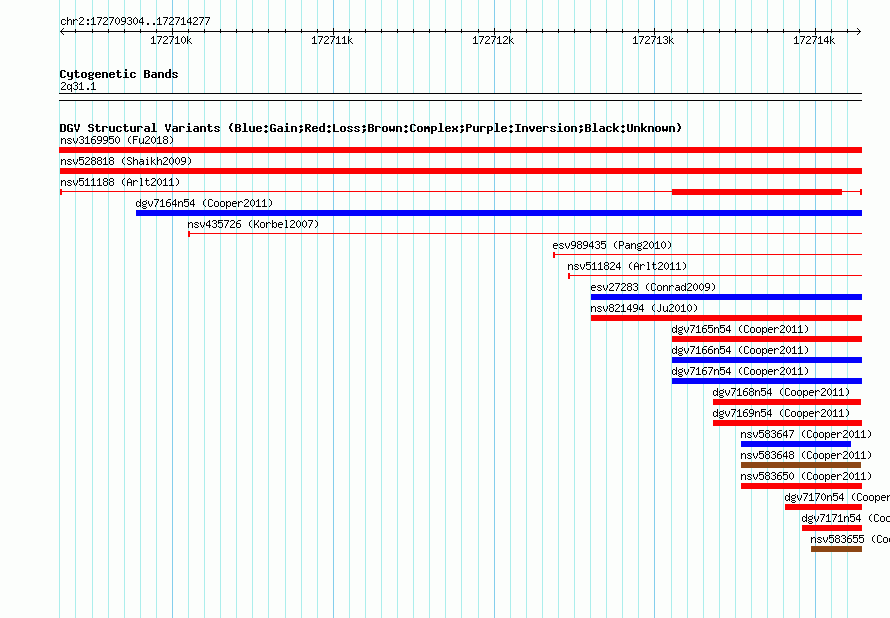Click the nsv821494 (Ju2010) label text

[x=644, y=308]
